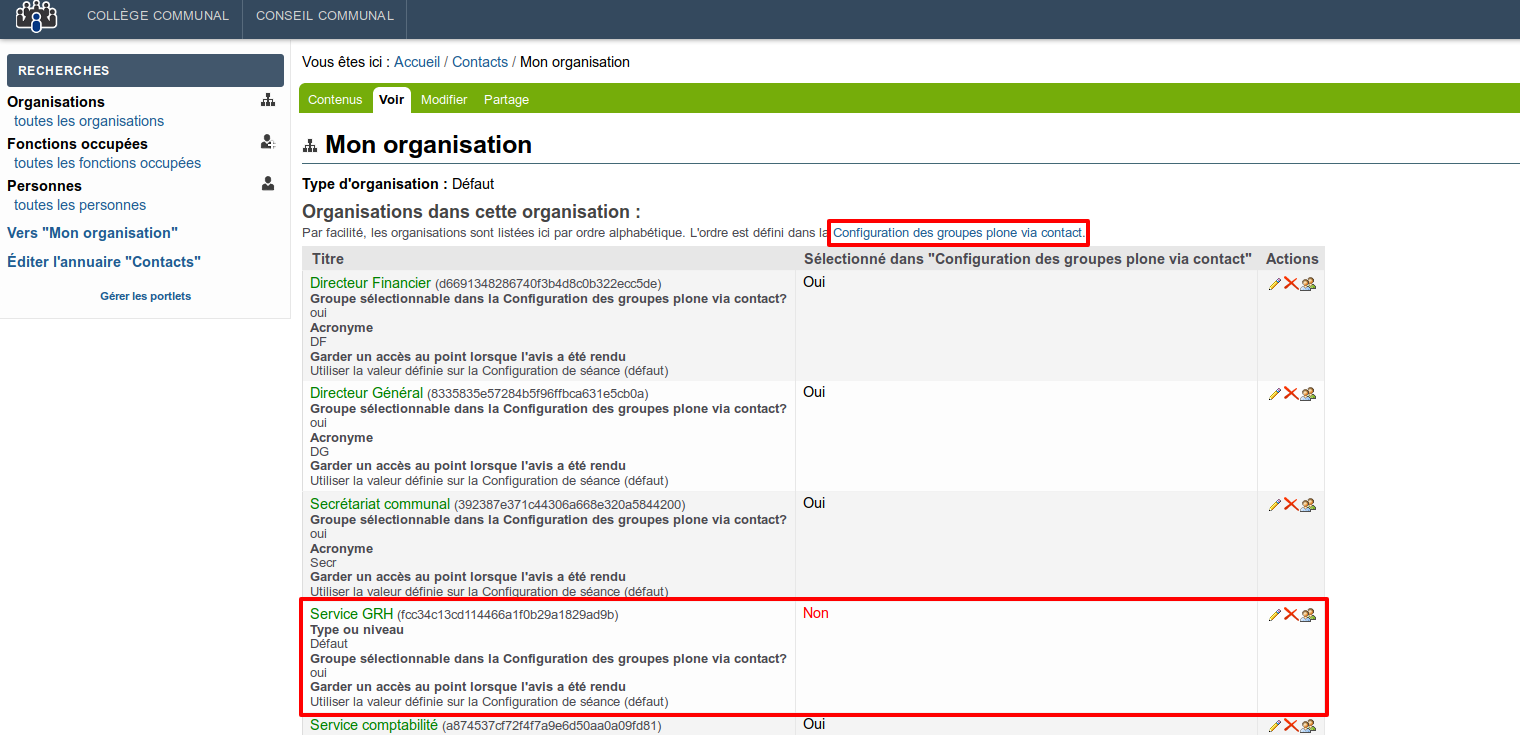Open toutes les fonctions occupées search

(107, 163)
